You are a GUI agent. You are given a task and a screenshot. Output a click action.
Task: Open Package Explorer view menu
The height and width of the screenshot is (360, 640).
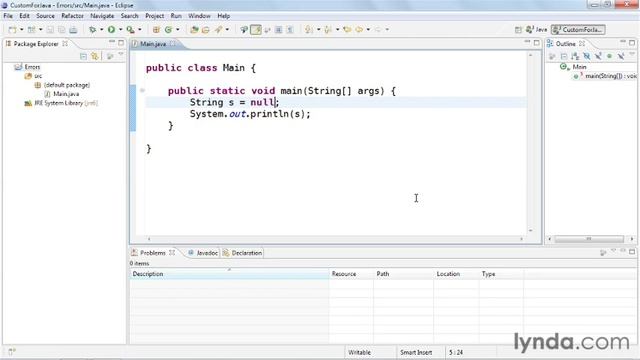click(x=121, y=55)
